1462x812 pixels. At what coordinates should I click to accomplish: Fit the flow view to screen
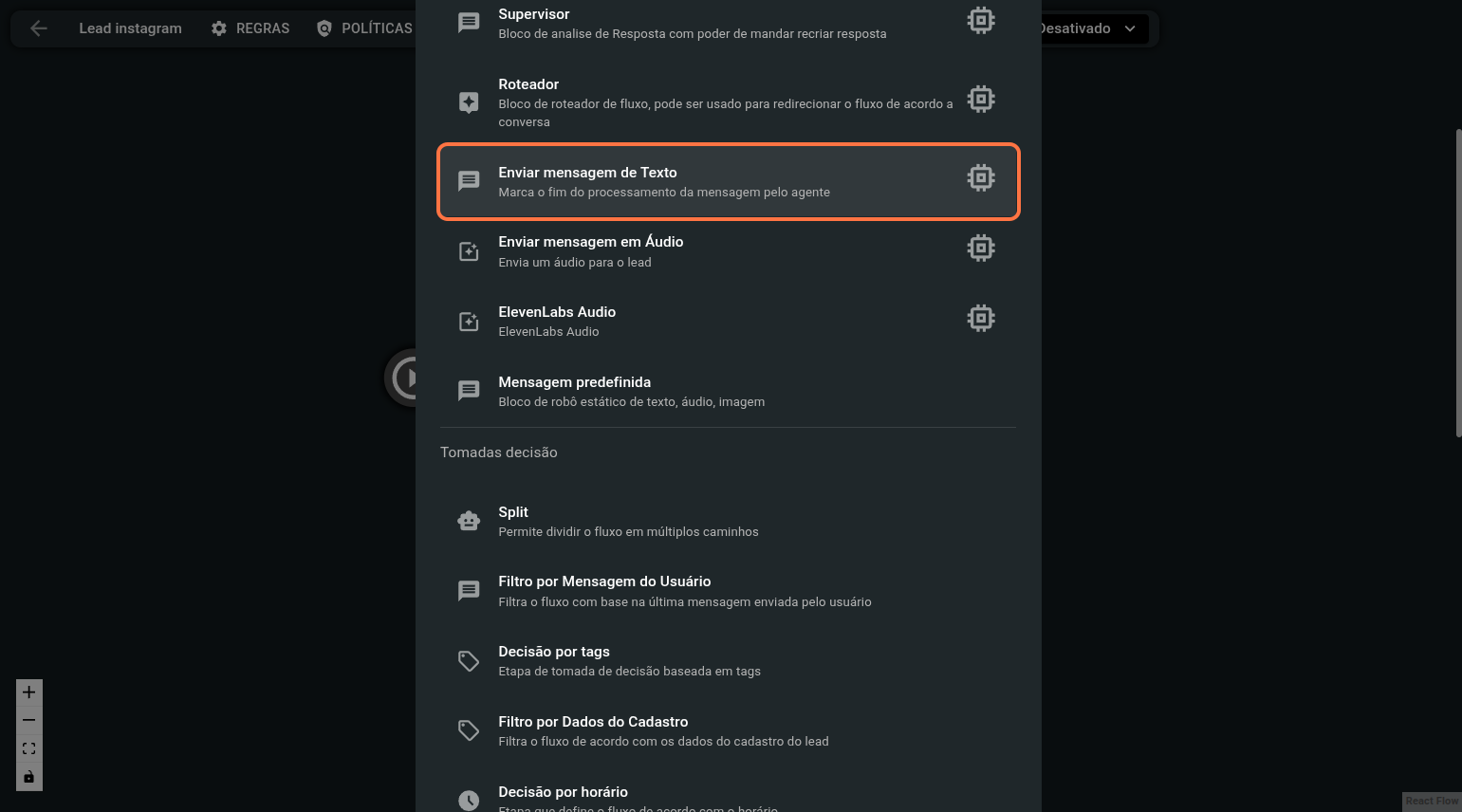coord(28,748)
